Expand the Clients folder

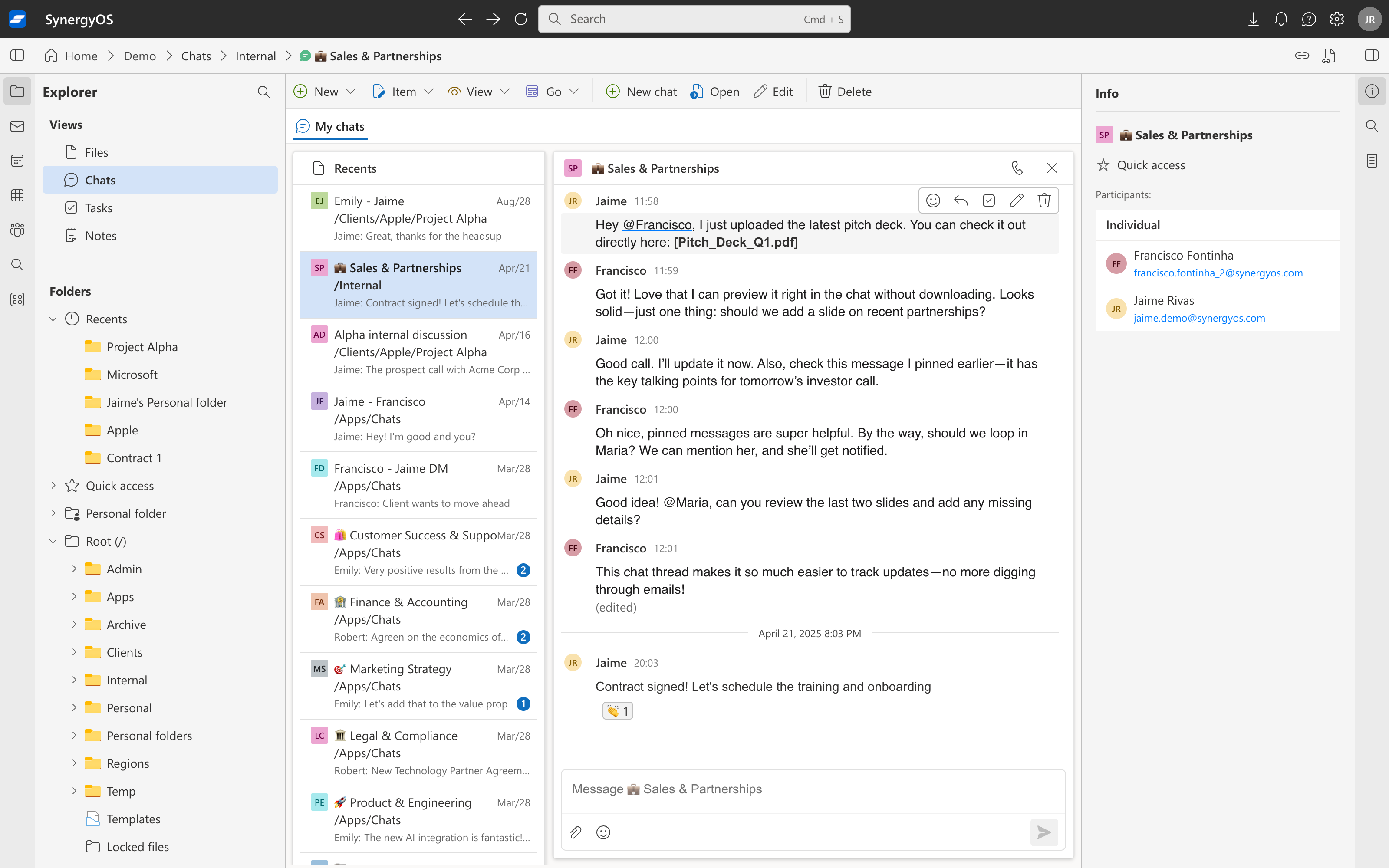tap(74, 652)
